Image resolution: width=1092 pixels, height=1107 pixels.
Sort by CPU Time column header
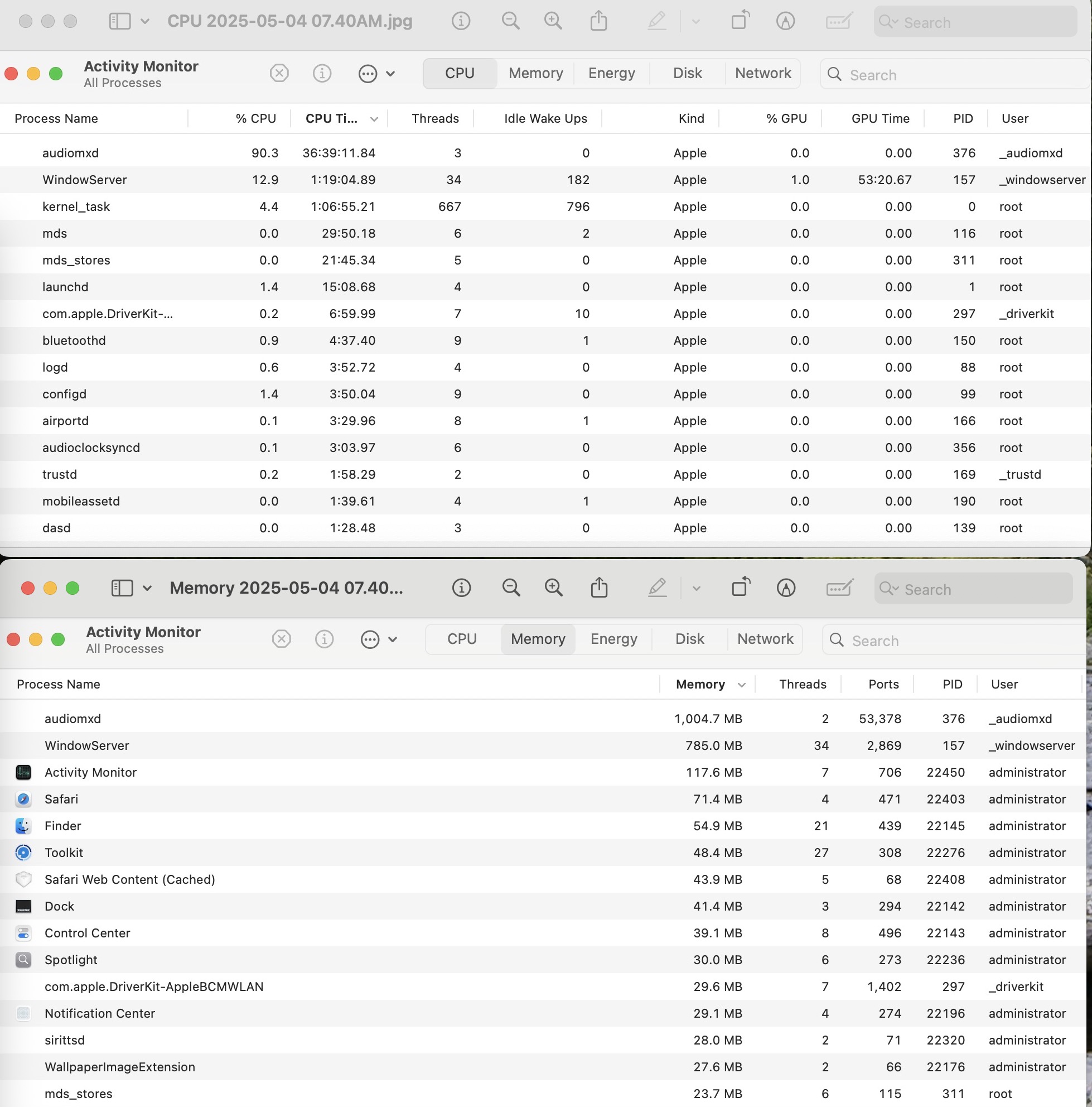(x=339, y=119)
